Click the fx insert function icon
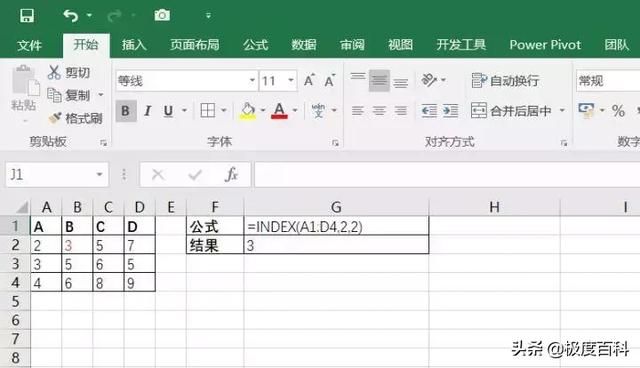The width and height of the screenshot is (640, 368). (x=231, y=175)
